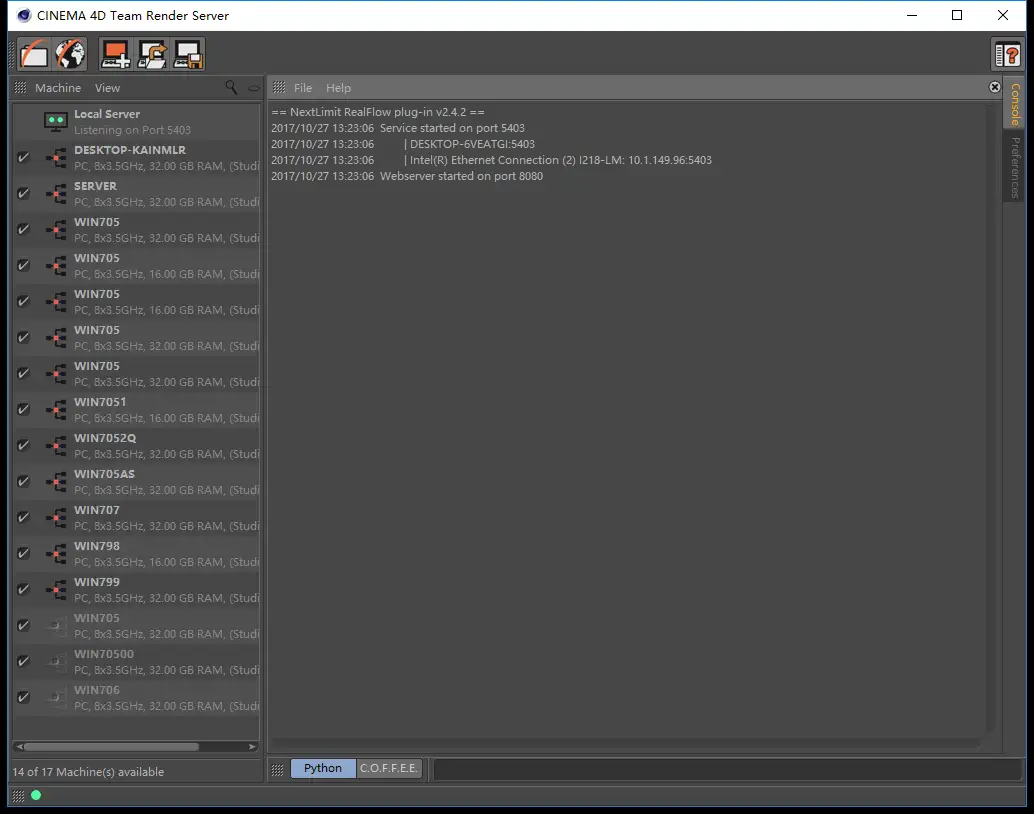Screen dimensions: 1034x814
Task: Open the help icon at top right
Action: pos(1008,54)
